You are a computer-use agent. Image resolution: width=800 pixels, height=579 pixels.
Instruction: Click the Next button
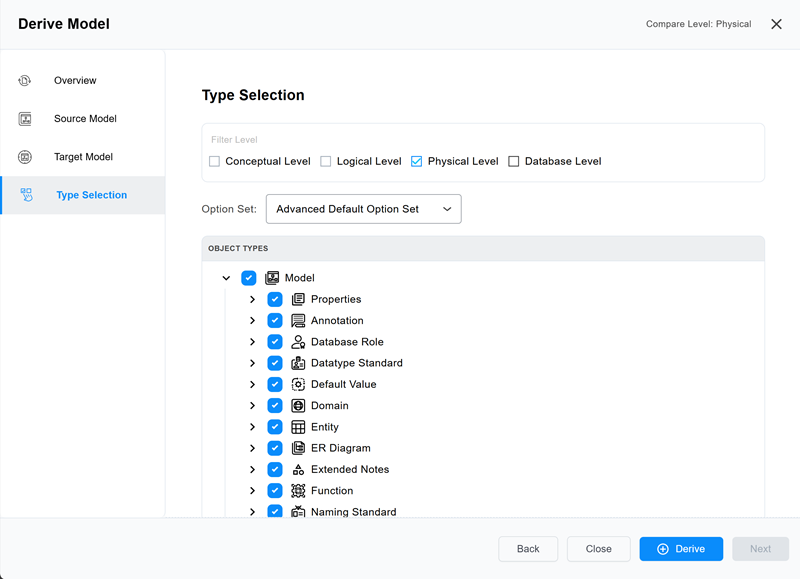(x=760, y=549)
